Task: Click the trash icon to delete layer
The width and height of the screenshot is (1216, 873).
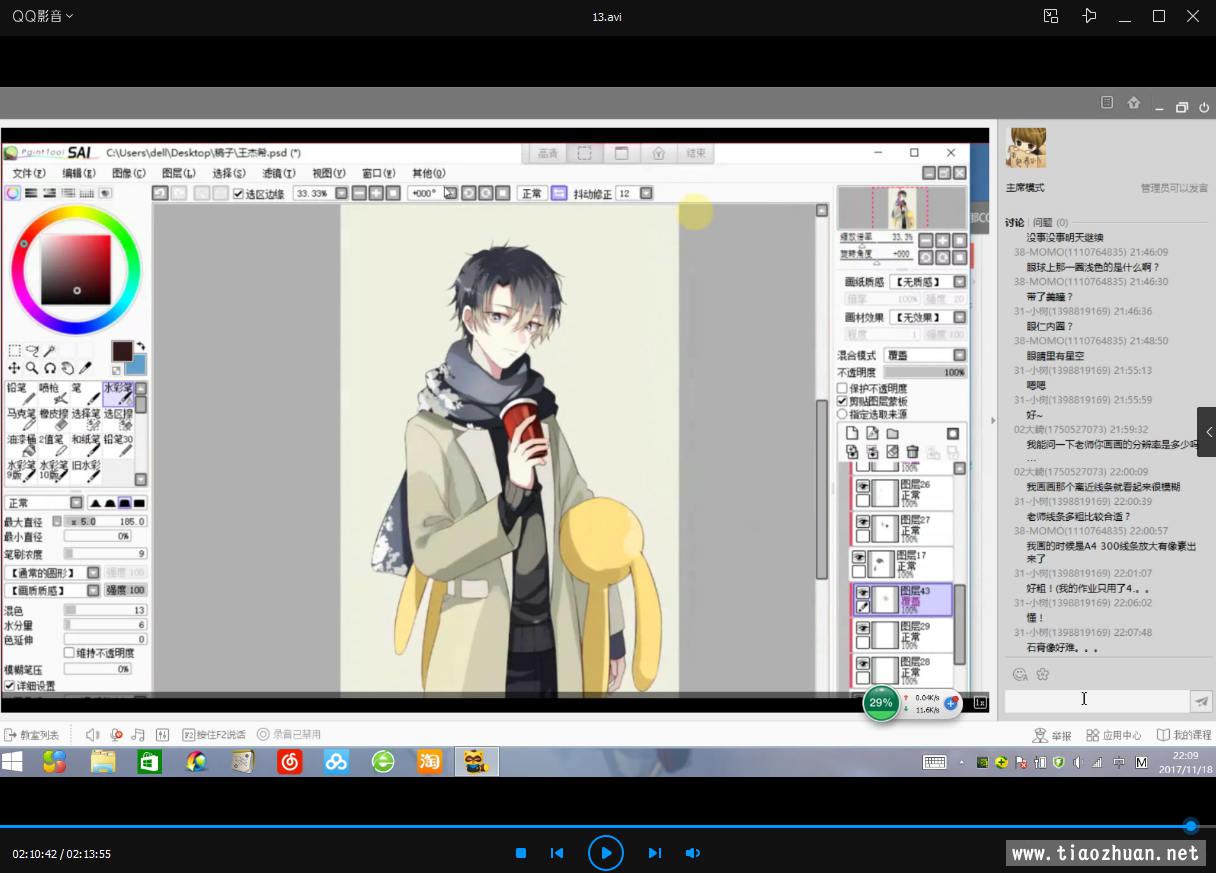Action: point(912,452)
